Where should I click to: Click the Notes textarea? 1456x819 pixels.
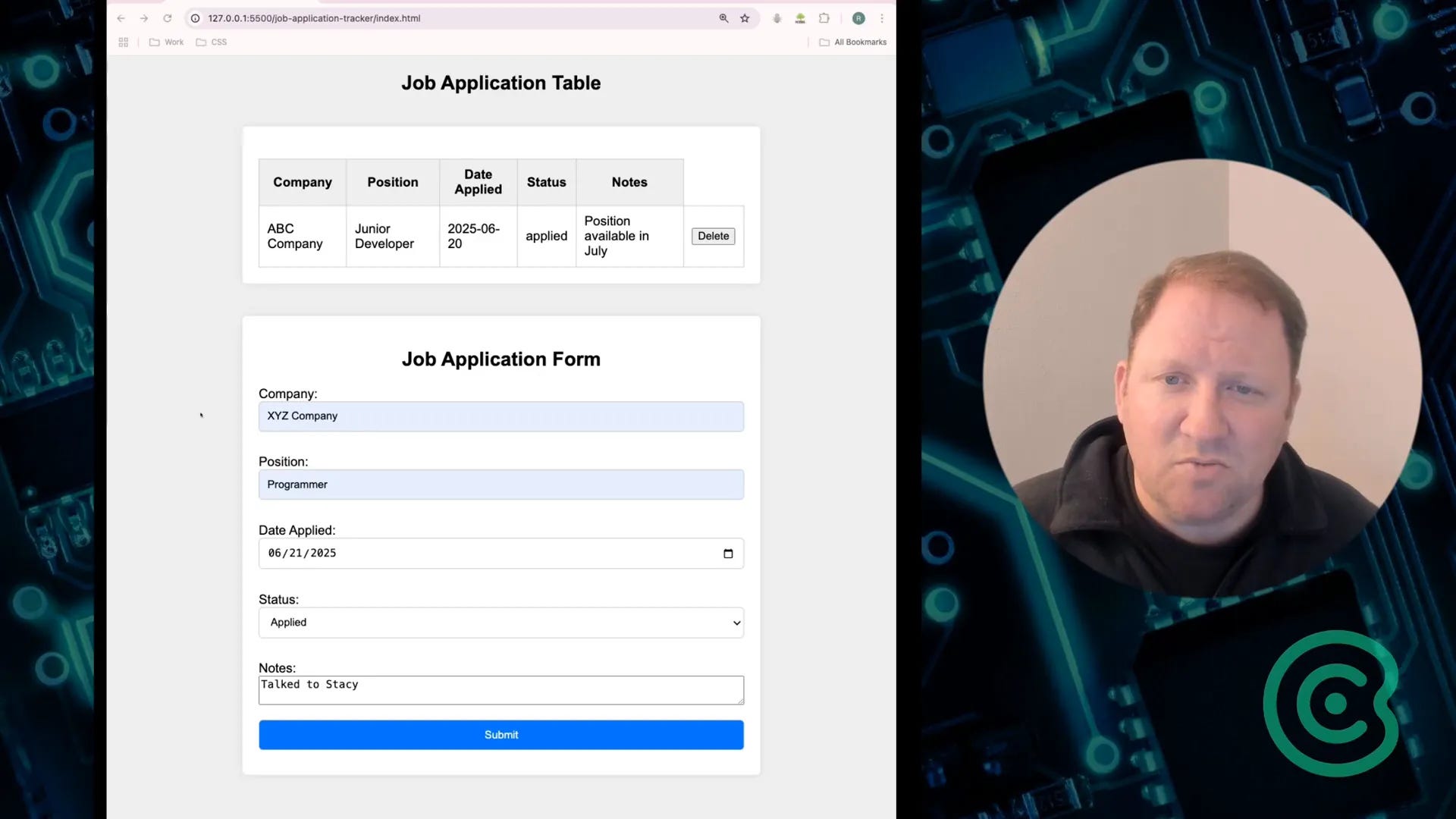tap(500, 690)
